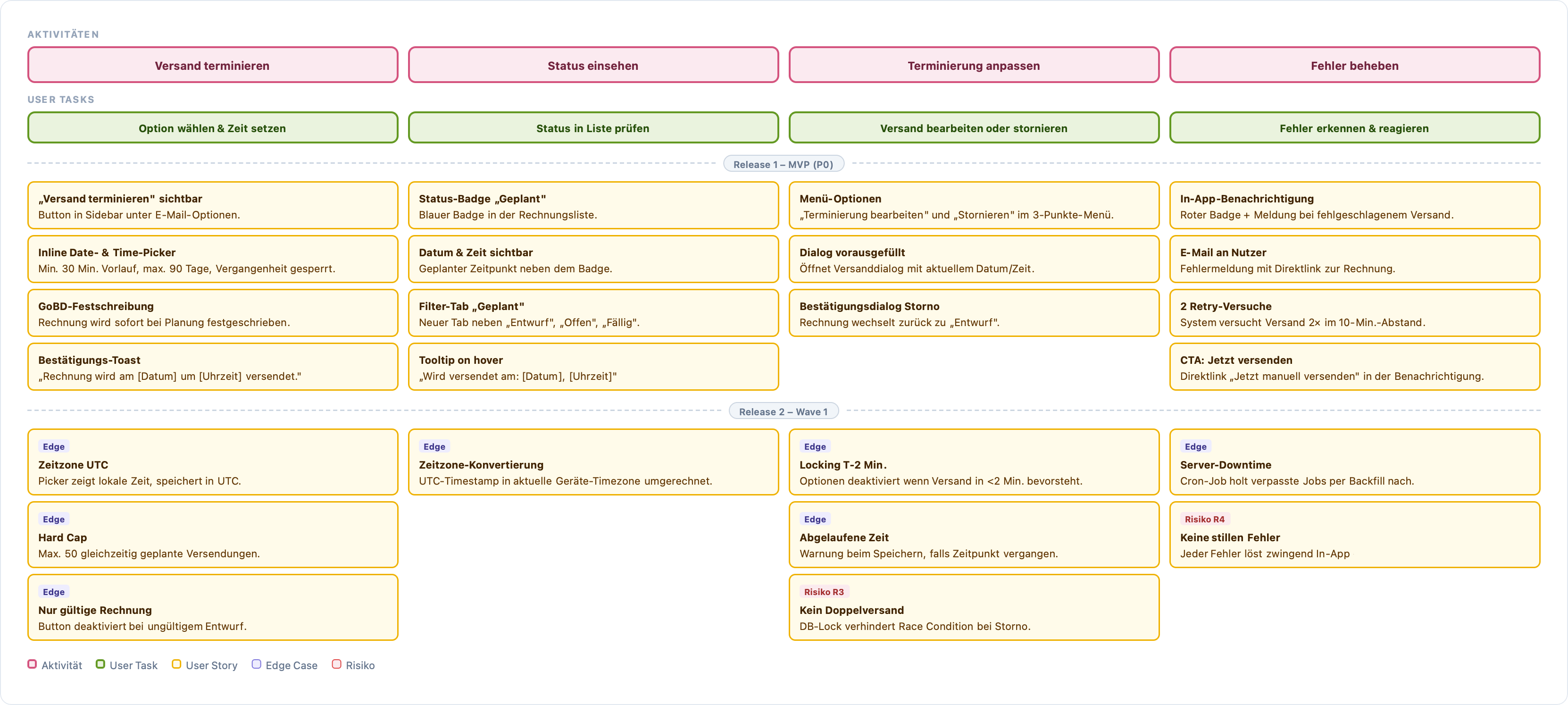Select the Tooltip on hover story card
1568x705 pixels.
593,367
